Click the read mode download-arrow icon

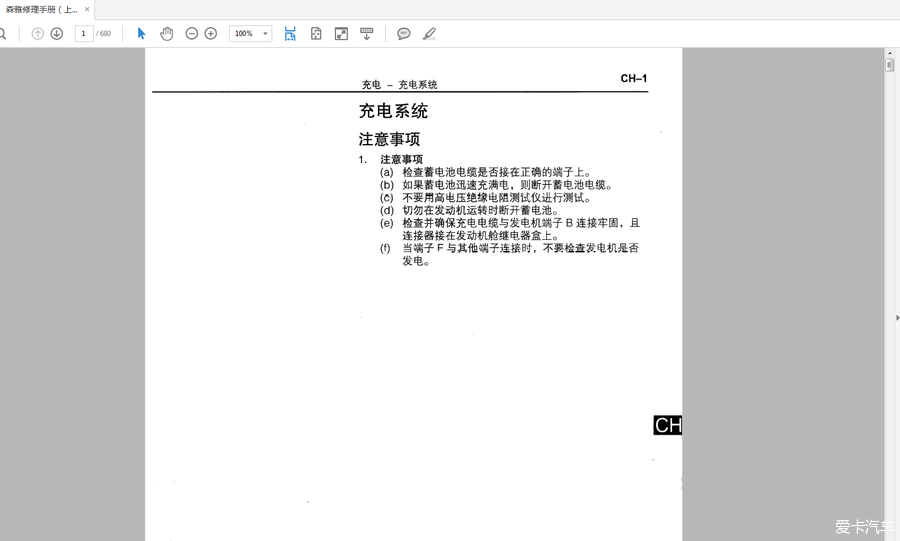coord(366,34)
